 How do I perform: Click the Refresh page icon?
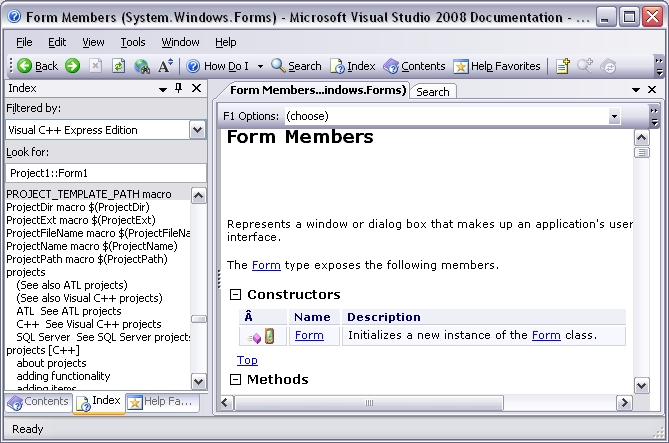point(118,66)
